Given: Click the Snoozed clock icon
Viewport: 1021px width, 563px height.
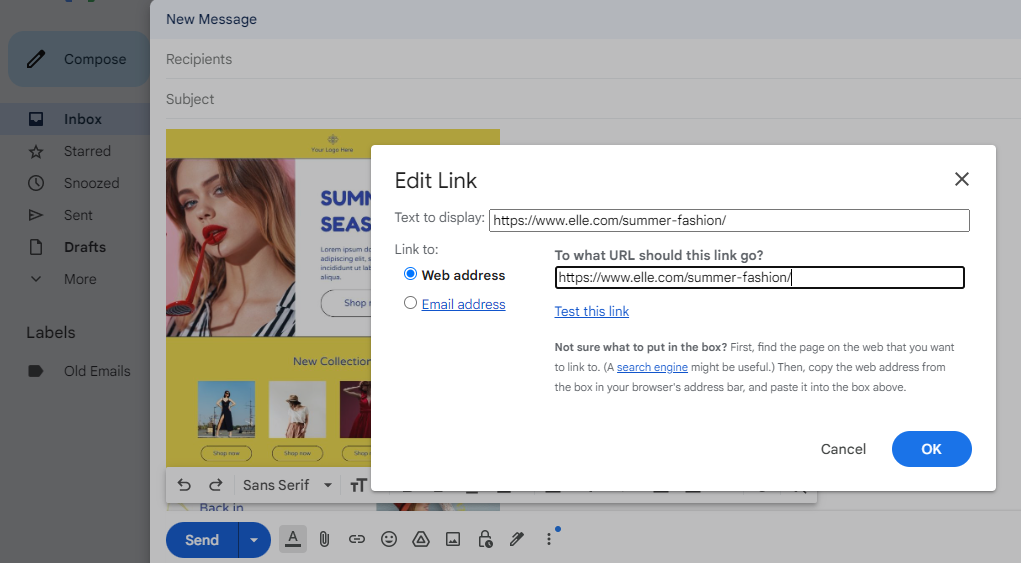Looking at the screenshot, I should (36, 183).
